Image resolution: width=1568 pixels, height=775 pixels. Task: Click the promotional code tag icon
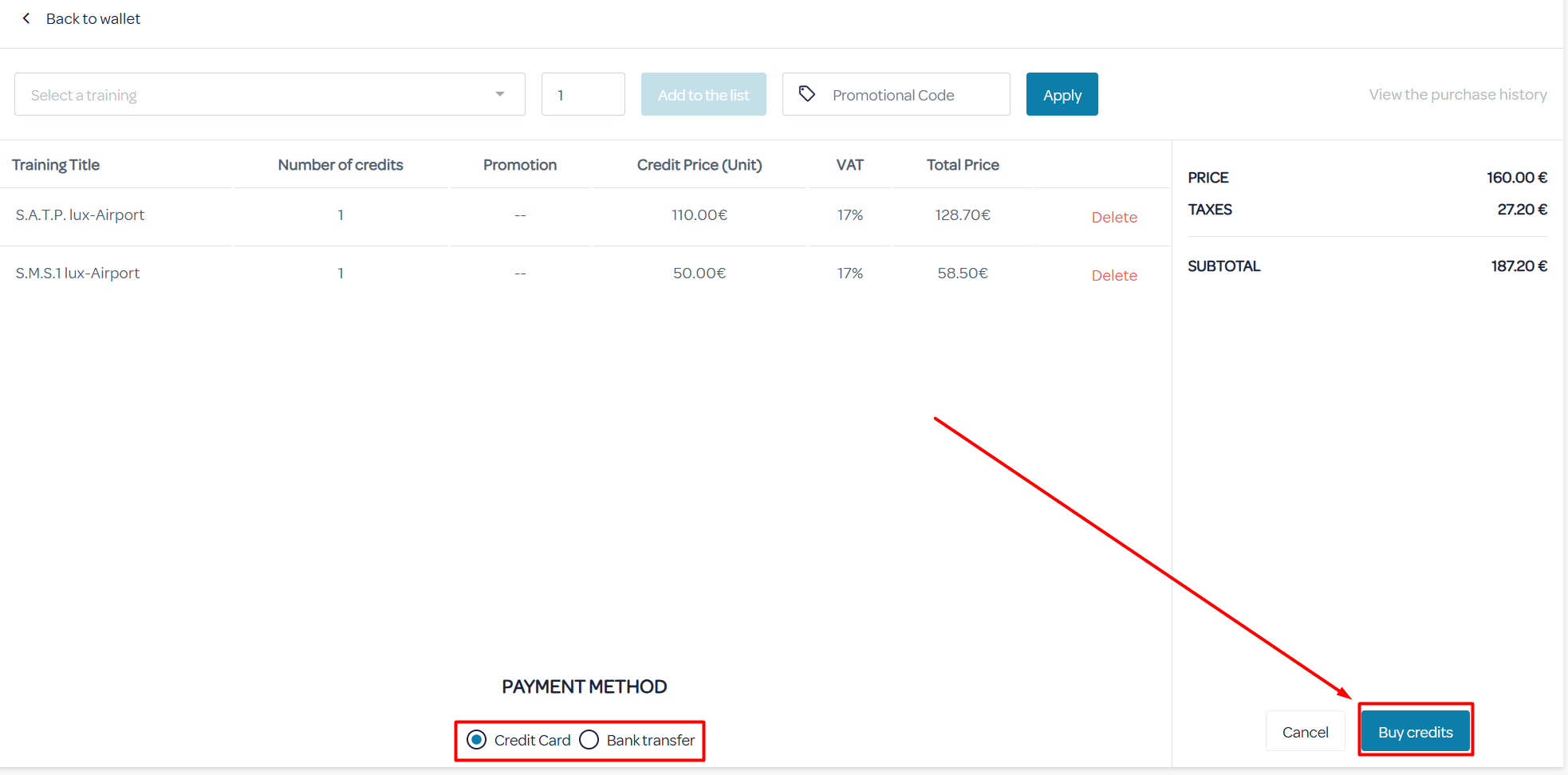(806, 94)
